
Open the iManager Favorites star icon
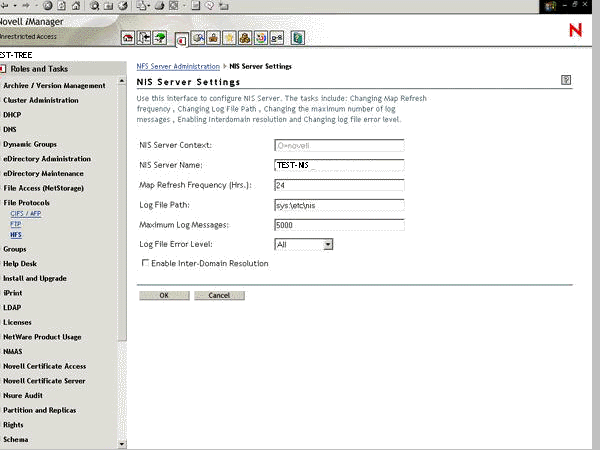click(229, 38)
